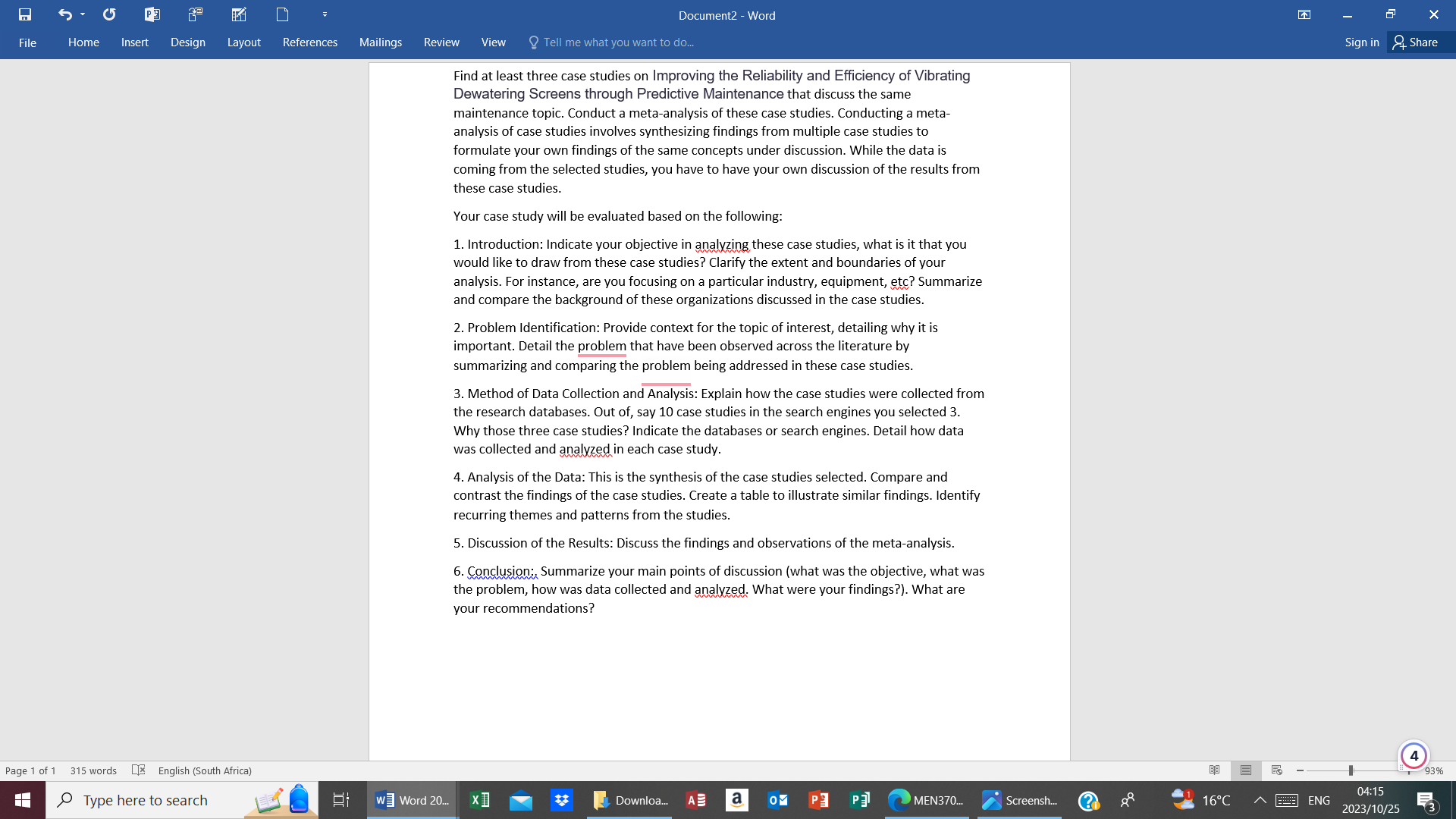1456x819 pixels.
Task: Click Sign in at the top right
Action: click(x=1361, y=42)
